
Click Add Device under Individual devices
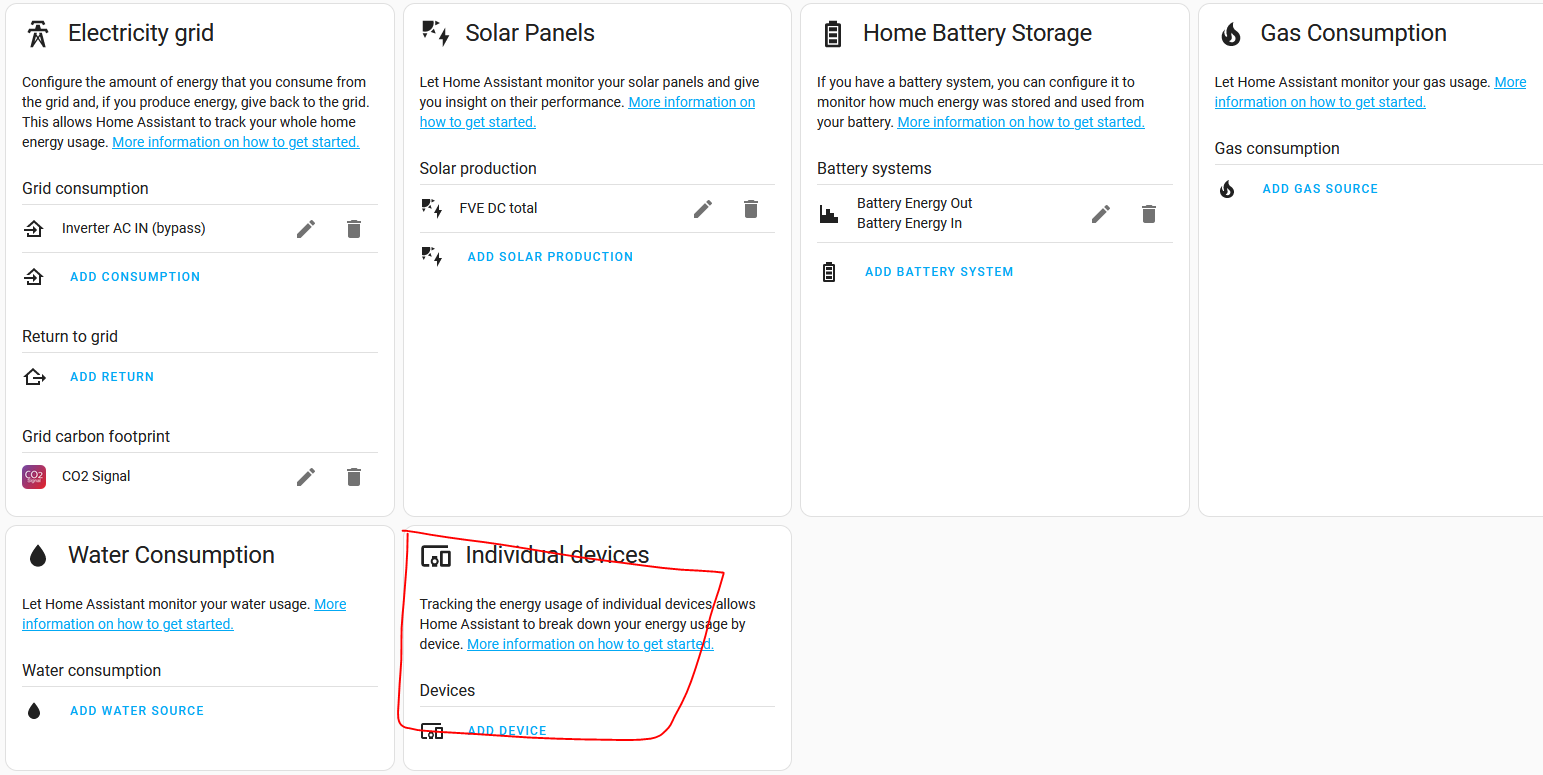(x=507, y=731)
